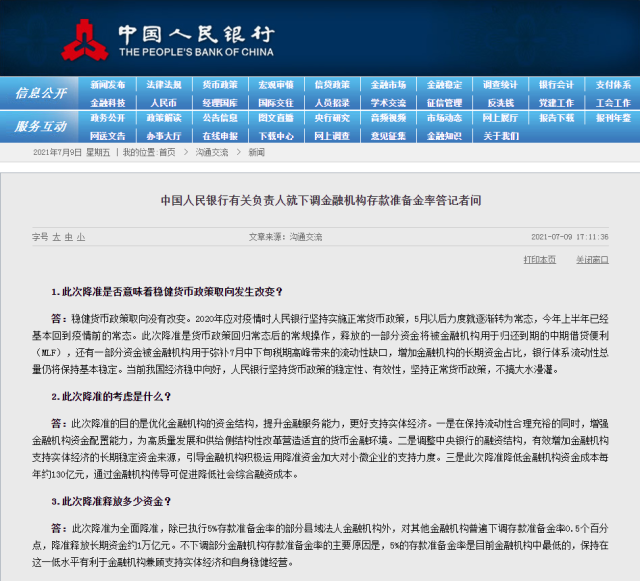Viewport: 640px width, 581px height.
Task: Set font size to 中 (medium)
Action: coord(69,237)
